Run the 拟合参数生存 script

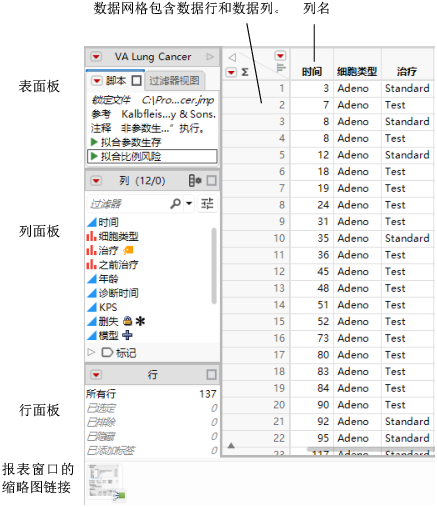(x=94, y=142)
